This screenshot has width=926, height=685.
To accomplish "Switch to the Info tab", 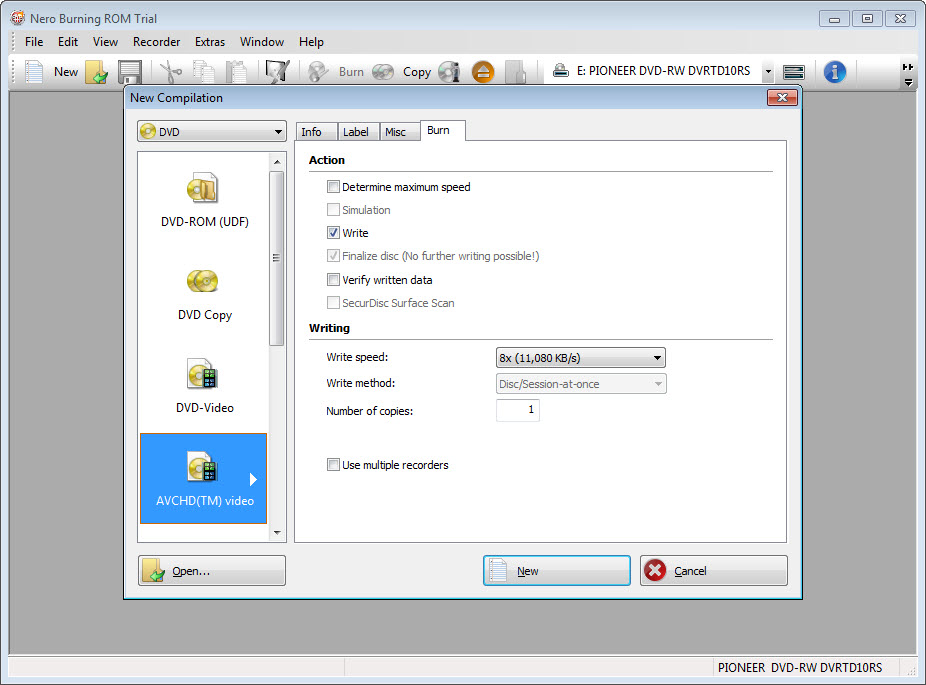I will click(x=316, y=132).
